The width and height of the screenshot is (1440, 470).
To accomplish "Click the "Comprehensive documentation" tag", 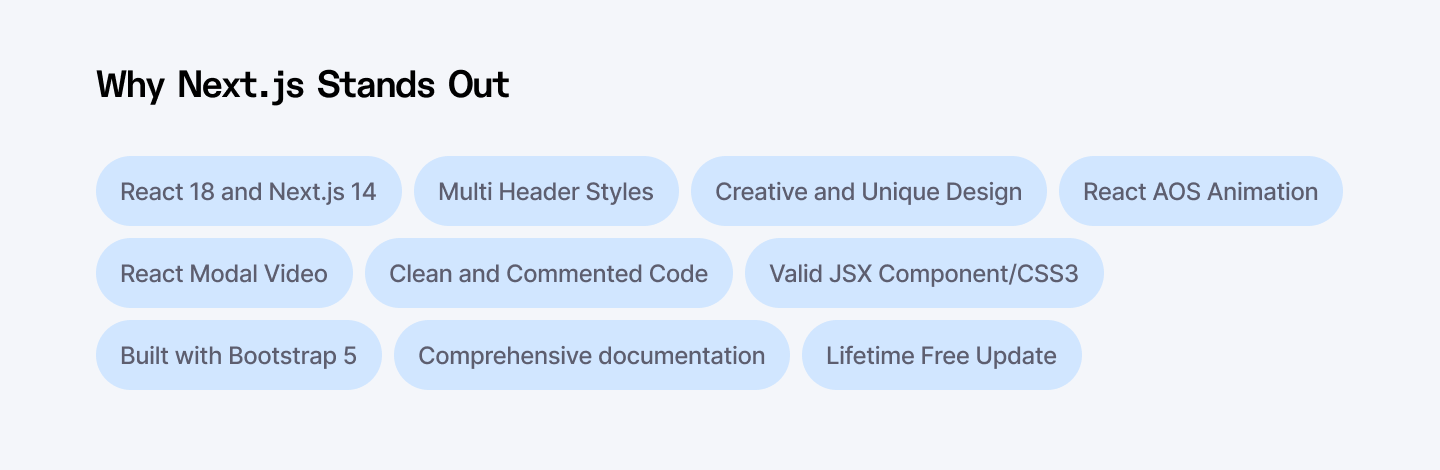I will [591, 355].
